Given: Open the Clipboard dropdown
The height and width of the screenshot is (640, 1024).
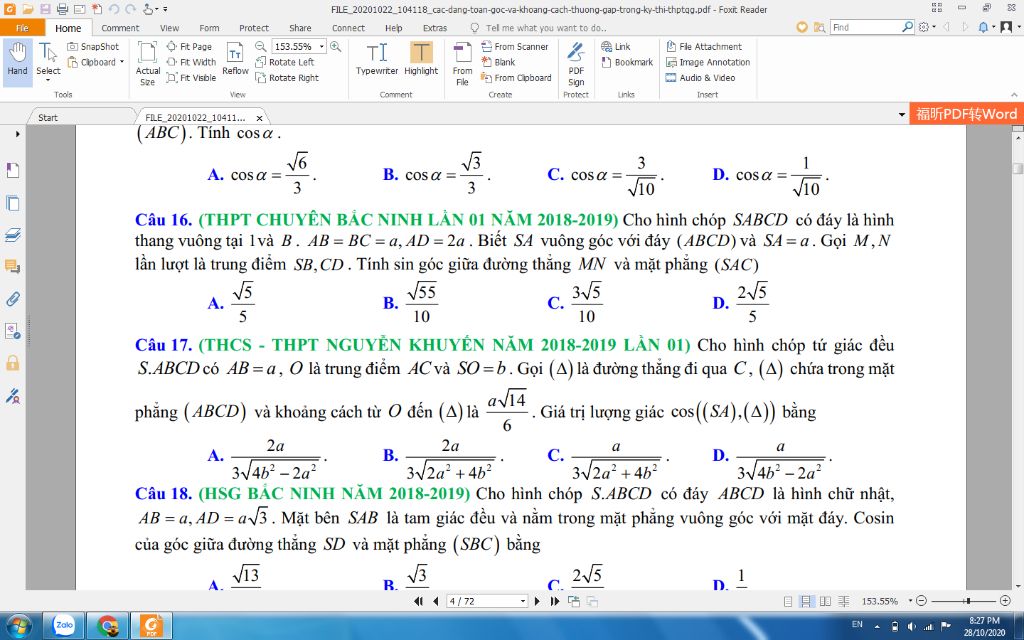Looking at the screenshot, I should tap(96, 62).
